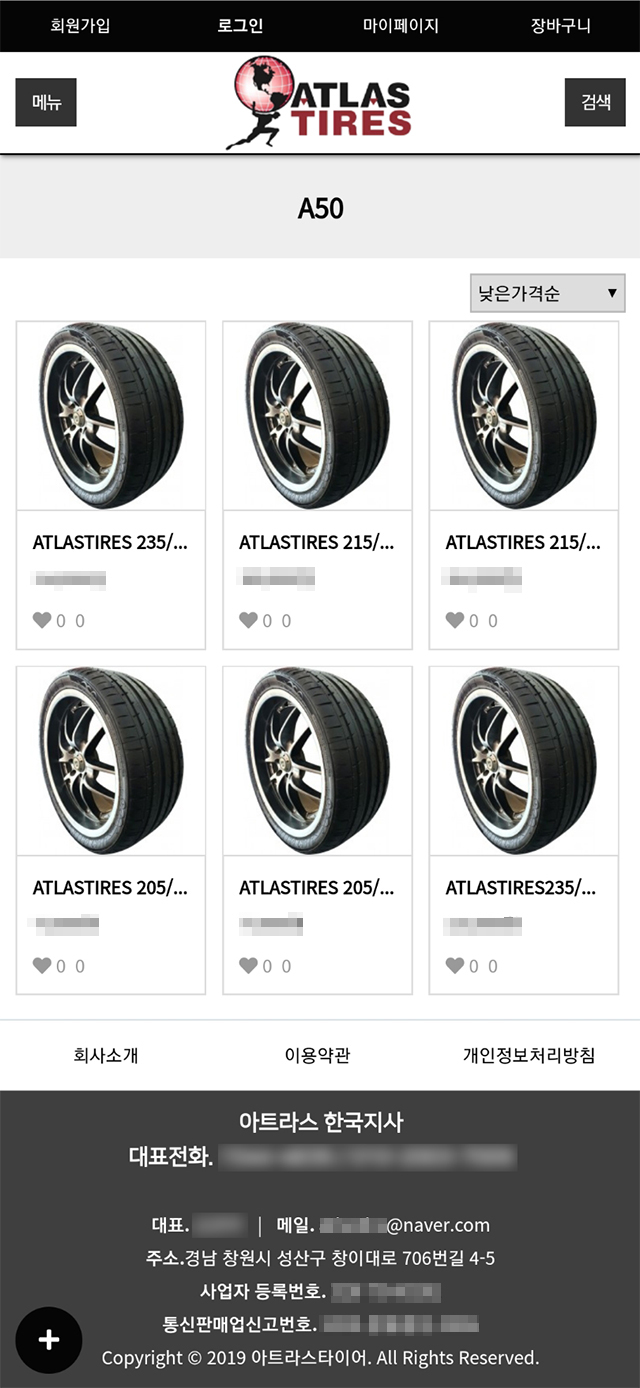Viewport: 640px width, 1388px height.
Task: Like the bottom-right ATLASTIRES235 tire
Action: click(455, 965)
